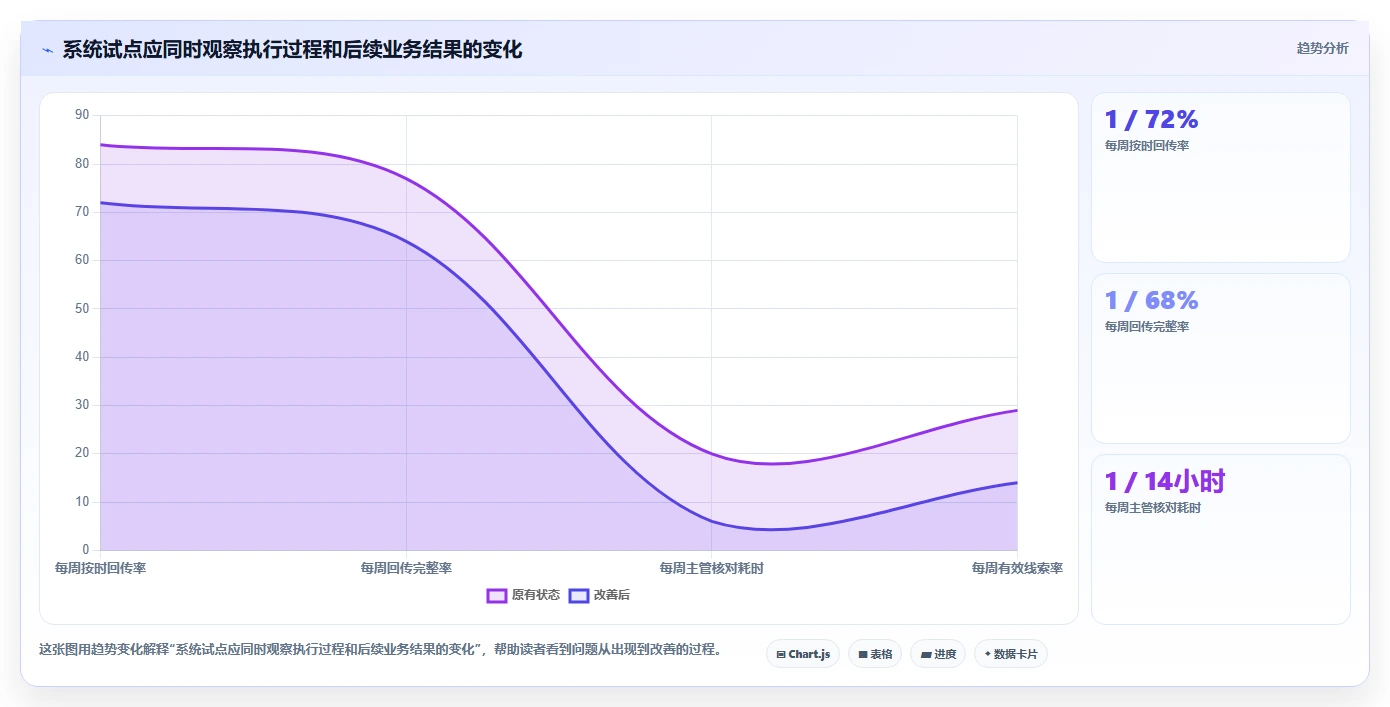Click the icon in the Chart.js tag
Viewport: 1390px width, 707px height.
click(781, 655)
